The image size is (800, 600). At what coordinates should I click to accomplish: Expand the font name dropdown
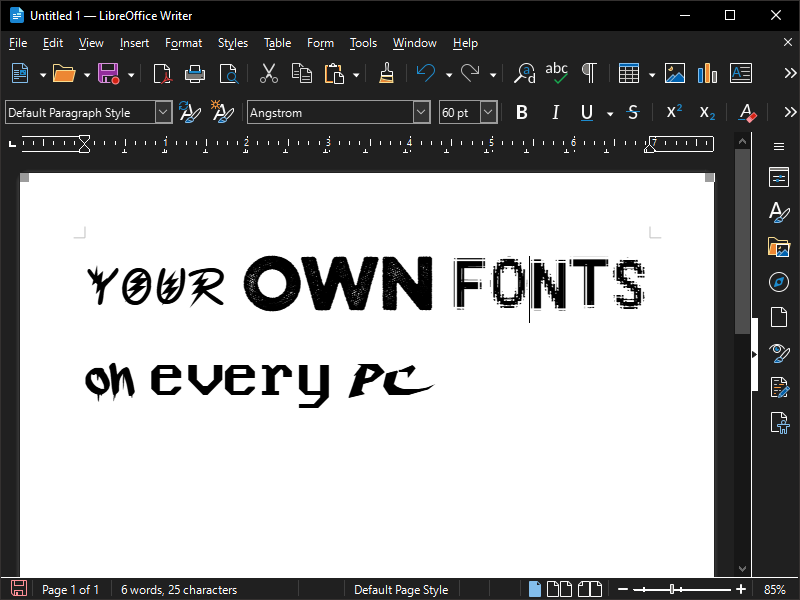[x=421, y=113]
